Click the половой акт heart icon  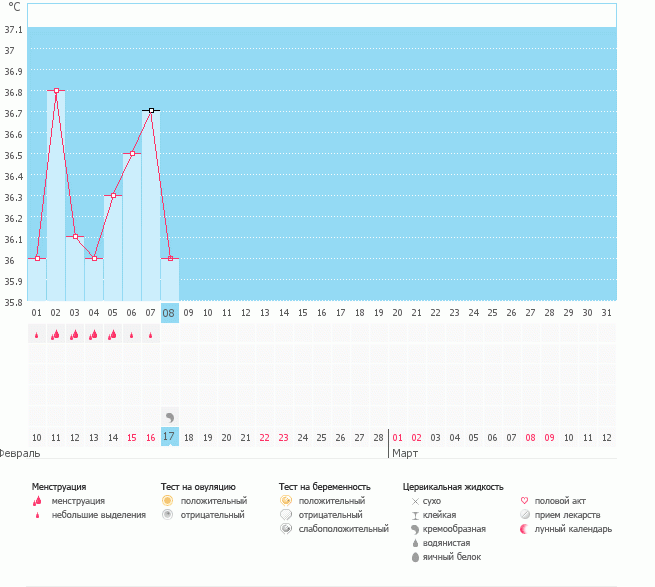pyautogui.click(x=525, y=501)
